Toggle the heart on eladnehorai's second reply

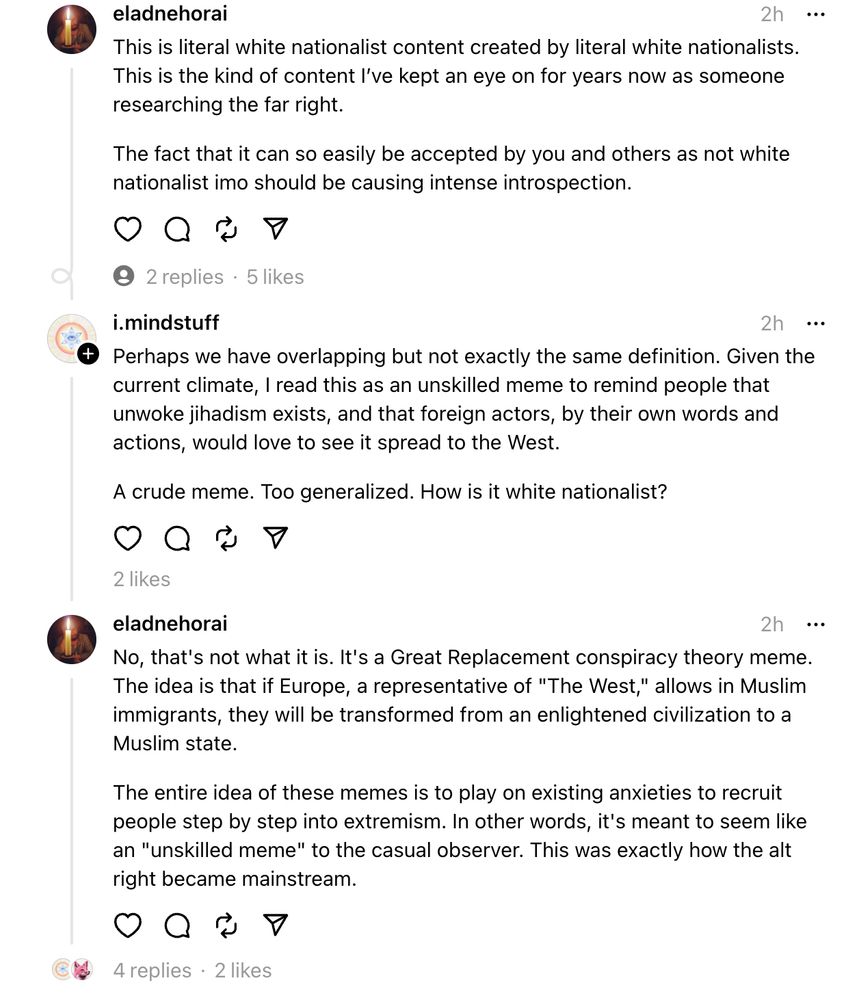(x=127, y=926)
